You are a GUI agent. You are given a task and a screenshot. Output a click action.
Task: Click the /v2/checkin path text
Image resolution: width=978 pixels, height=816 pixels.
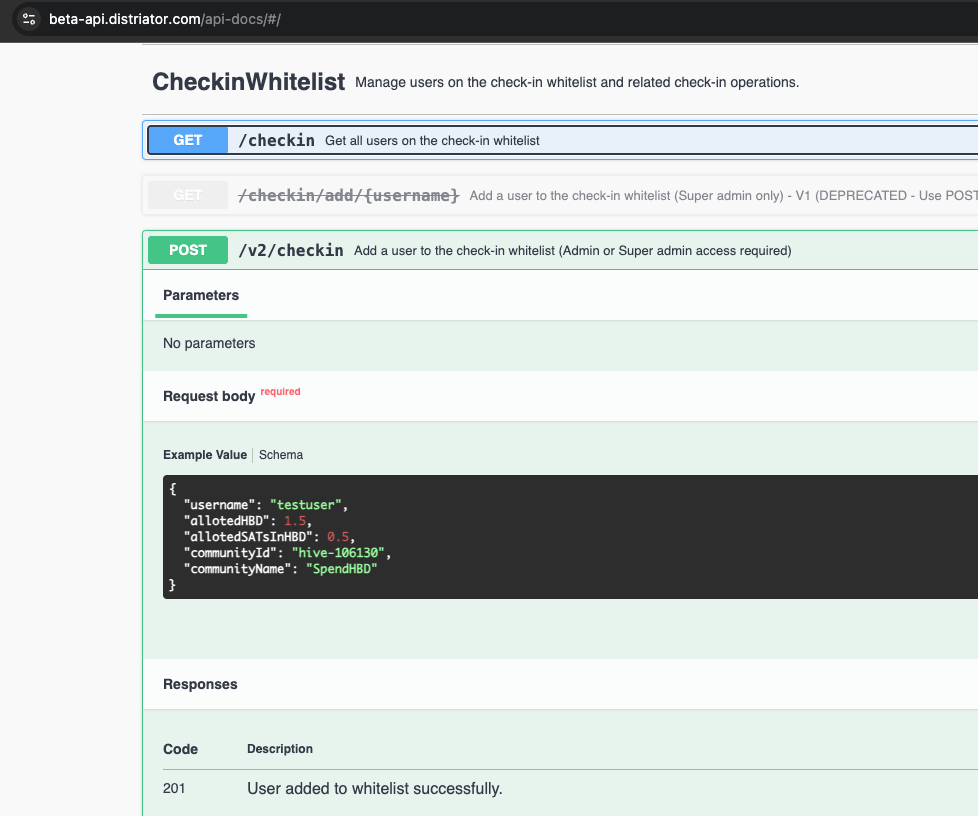tap(291, 250)
